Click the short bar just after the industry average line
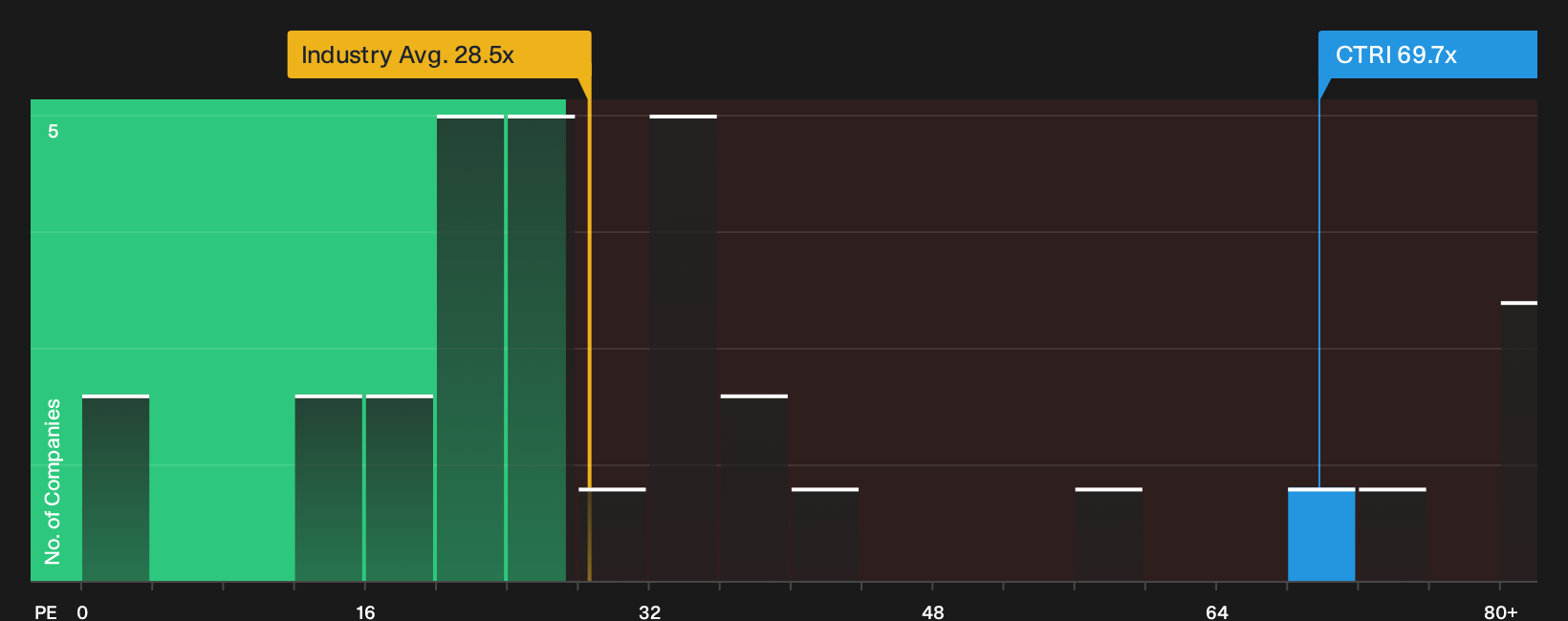The image size is (1568, 621). click(x=612, y=535)
